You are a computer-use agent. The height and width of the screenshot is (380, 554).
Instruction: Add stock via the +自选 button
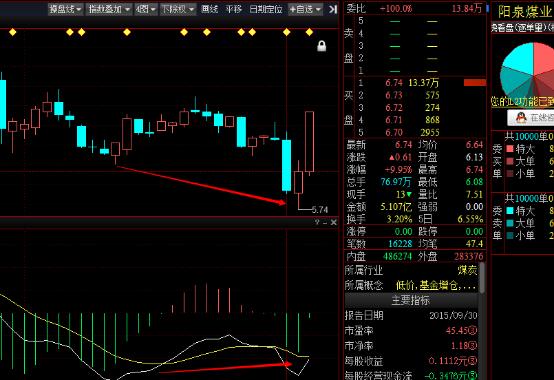[305, 9]
